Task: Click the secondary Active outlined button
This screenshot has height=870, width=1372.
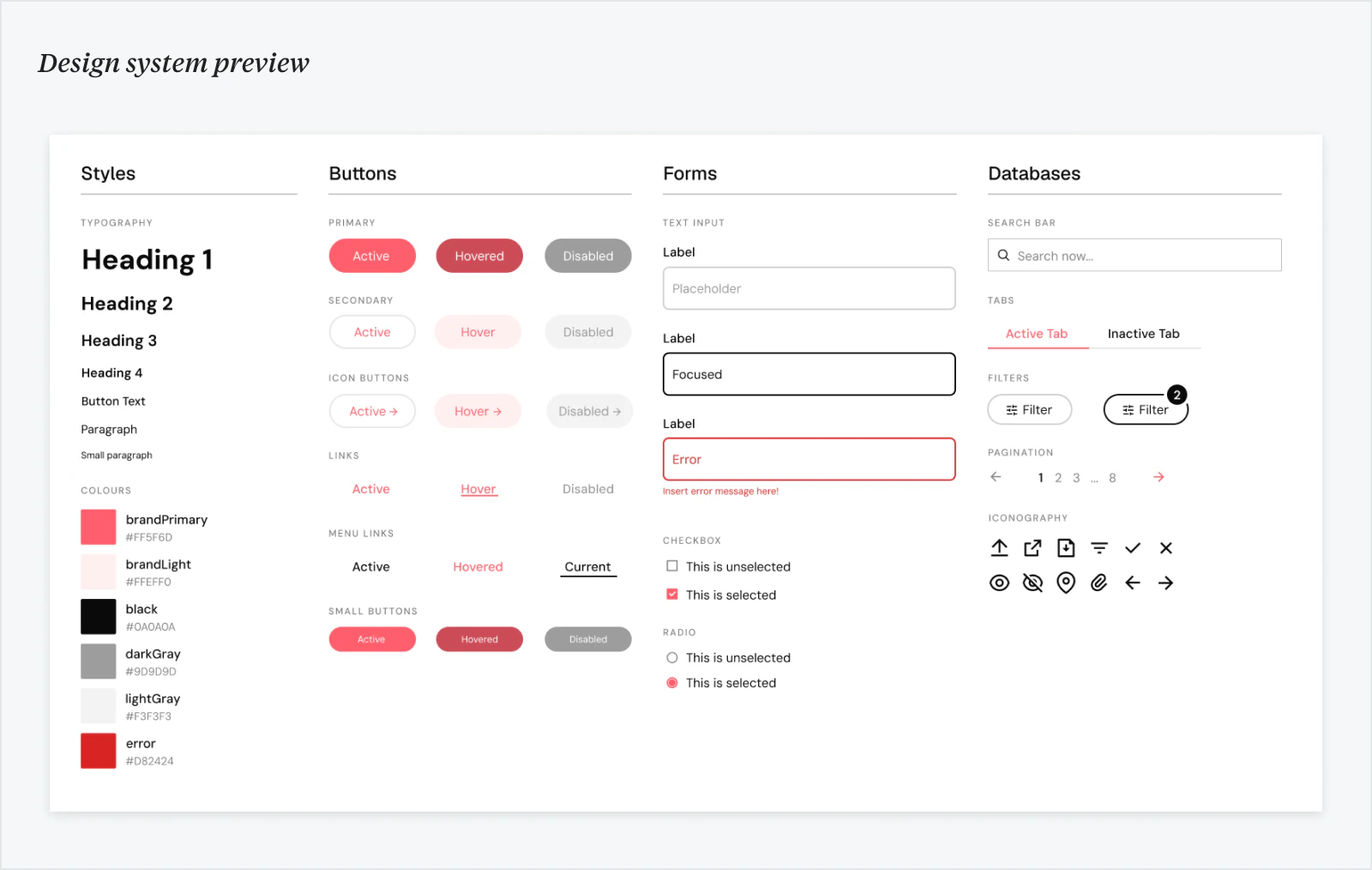Action: pos(372,332)
